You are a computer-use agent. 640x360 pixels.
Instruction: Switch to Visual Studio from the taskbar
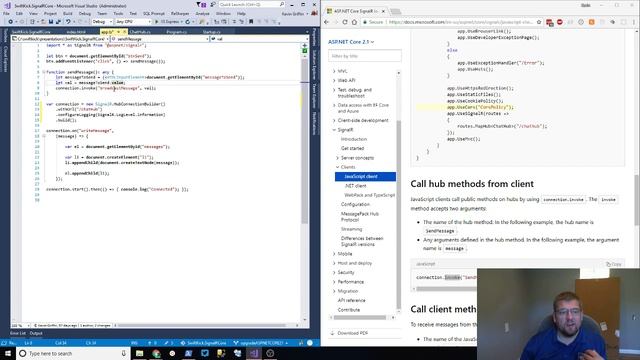tap(254, 353)
